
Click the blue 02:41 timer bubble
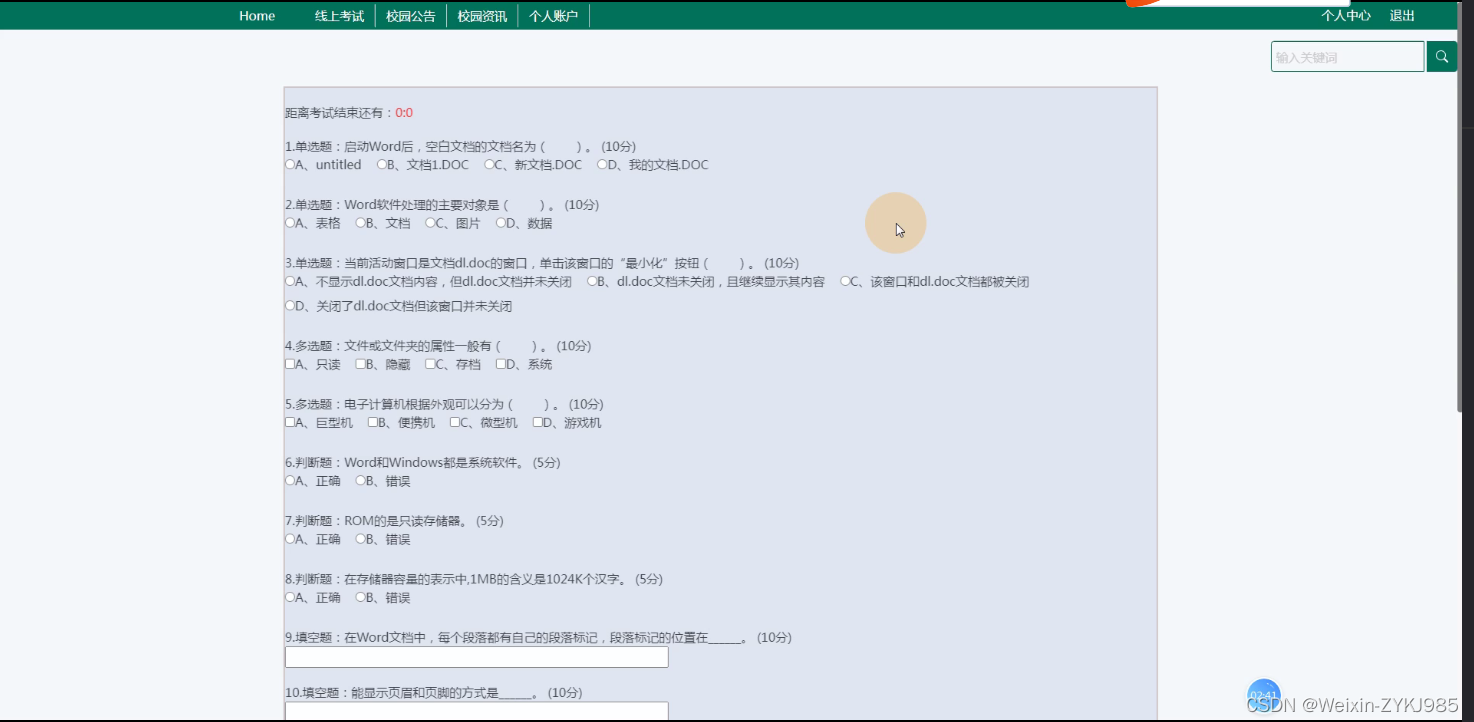click(1264, 694)
